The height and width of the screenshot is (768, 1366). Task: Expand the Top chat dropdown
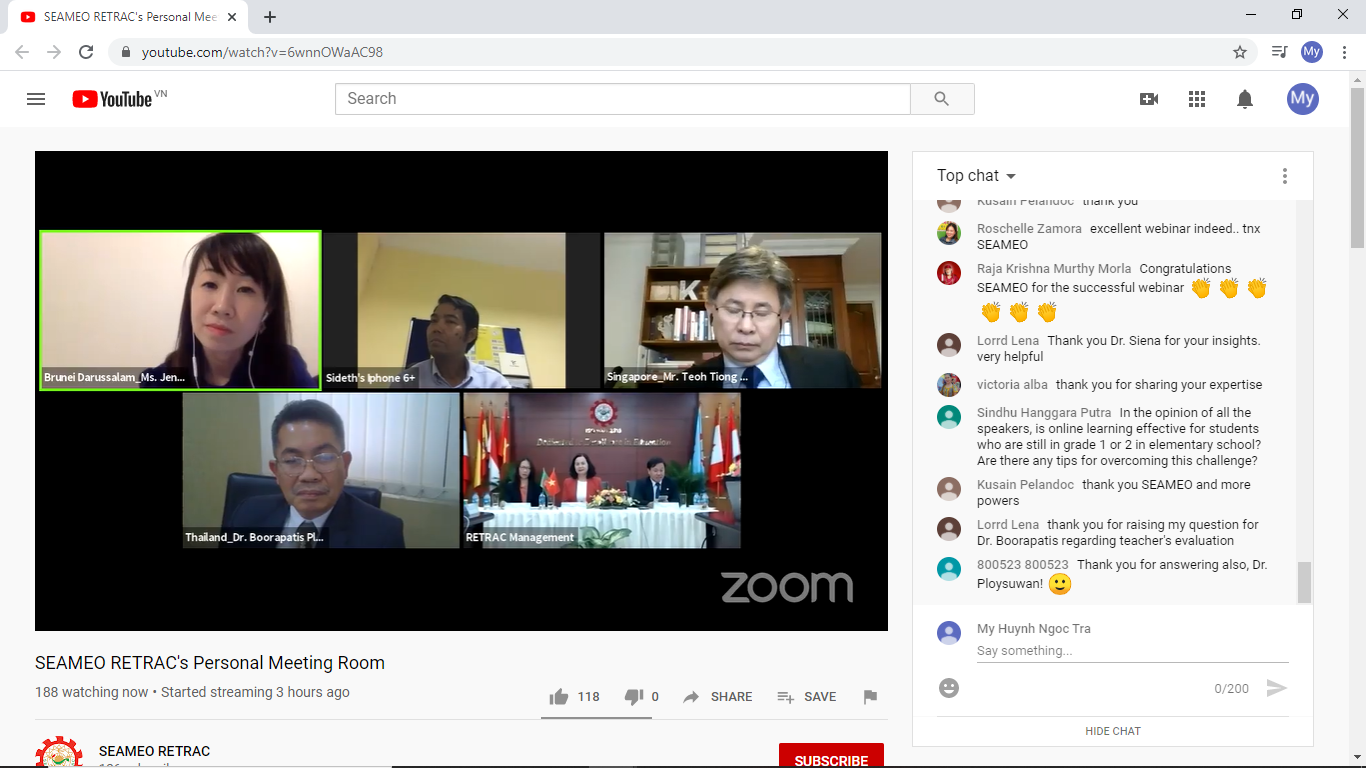(976, 176)
